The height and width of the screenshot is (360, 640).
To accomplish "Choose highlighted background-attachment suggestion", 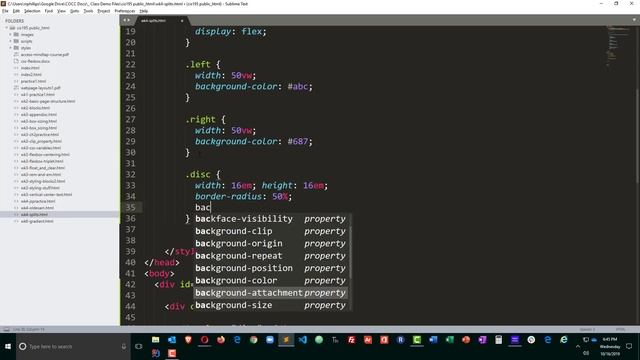I will tap(270, 293).
